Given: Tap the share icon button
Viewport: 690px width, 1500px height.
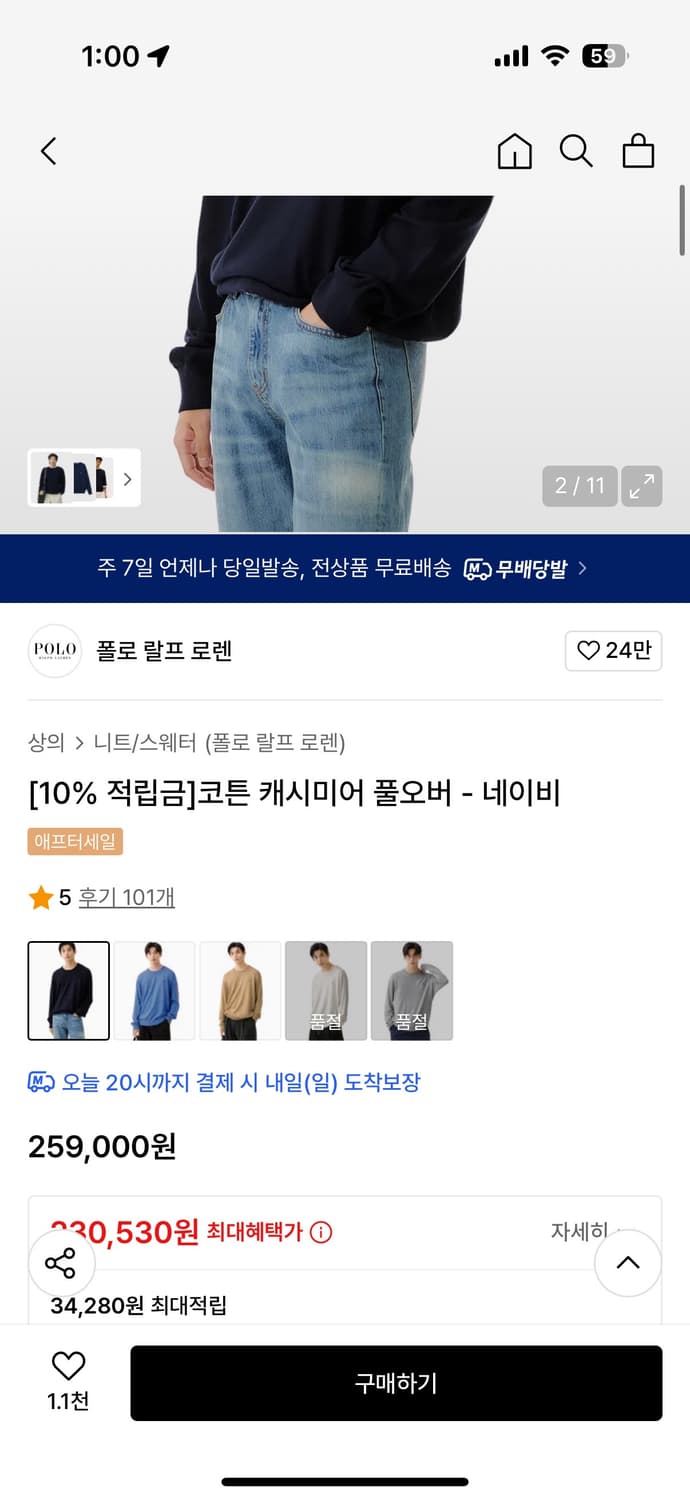Looking at the screenshot, I should (x=60, y=1263).
